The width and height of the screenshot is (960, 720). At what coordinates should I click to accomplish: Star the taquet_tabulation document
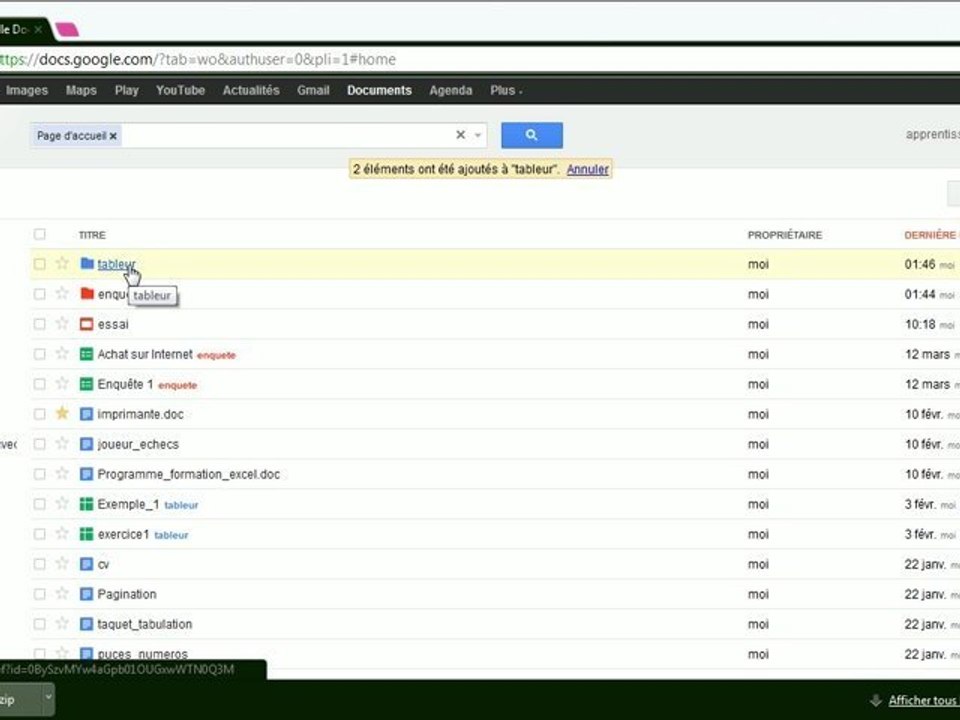(62, 623)
